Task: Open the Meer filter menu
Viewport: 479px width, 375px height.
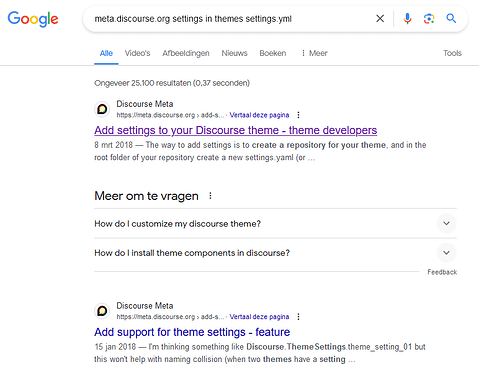Action: click(x=314, y=53)
